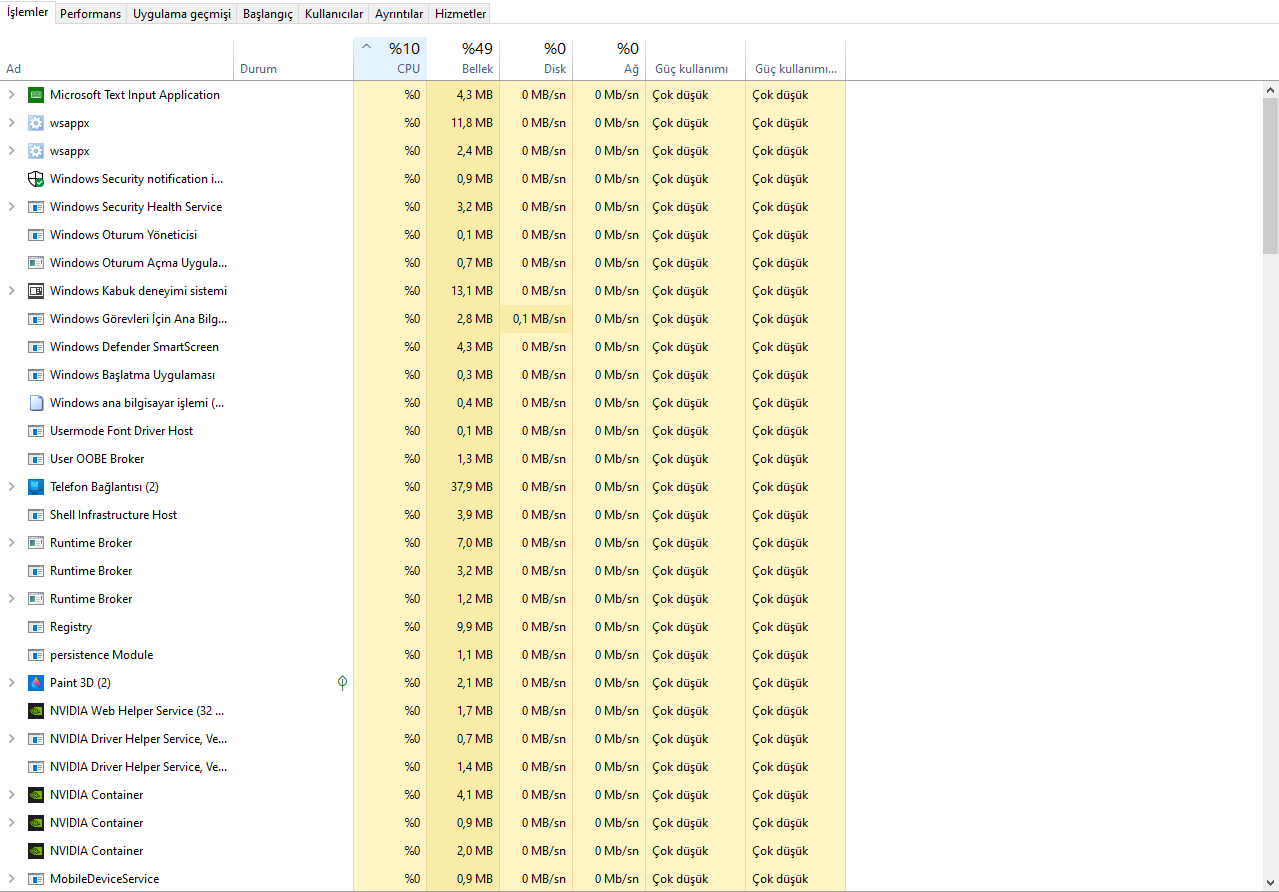Sort by the Bellek column header
The width and height of the screenshot is (1279, 892).
pyautogui.click(x=462, y=59)
